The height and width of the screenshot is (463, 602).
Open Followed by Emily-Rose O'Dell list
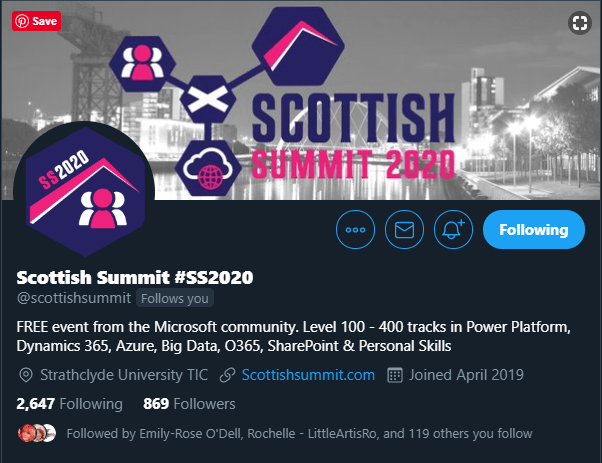click(299, 433)
